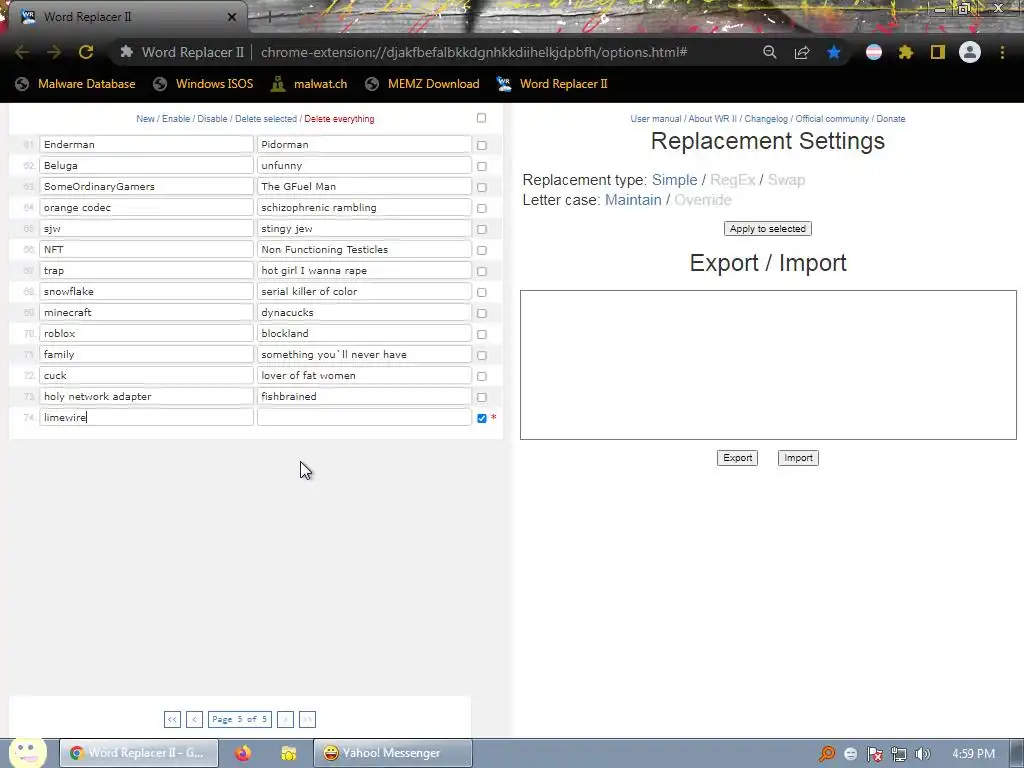The height and width of the screenshot is (768, 1024).
Task: Open the Donate link
Action: click(x=891, y=119)
